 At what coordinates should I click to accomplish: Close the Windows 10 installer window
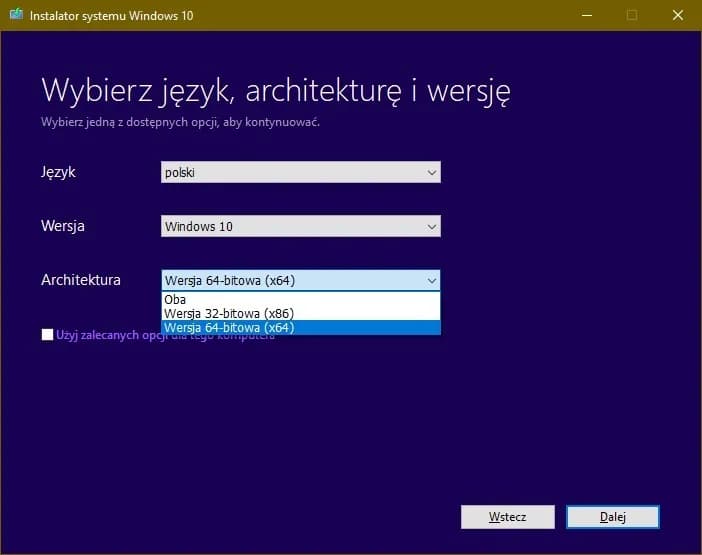tap(677, 15)
